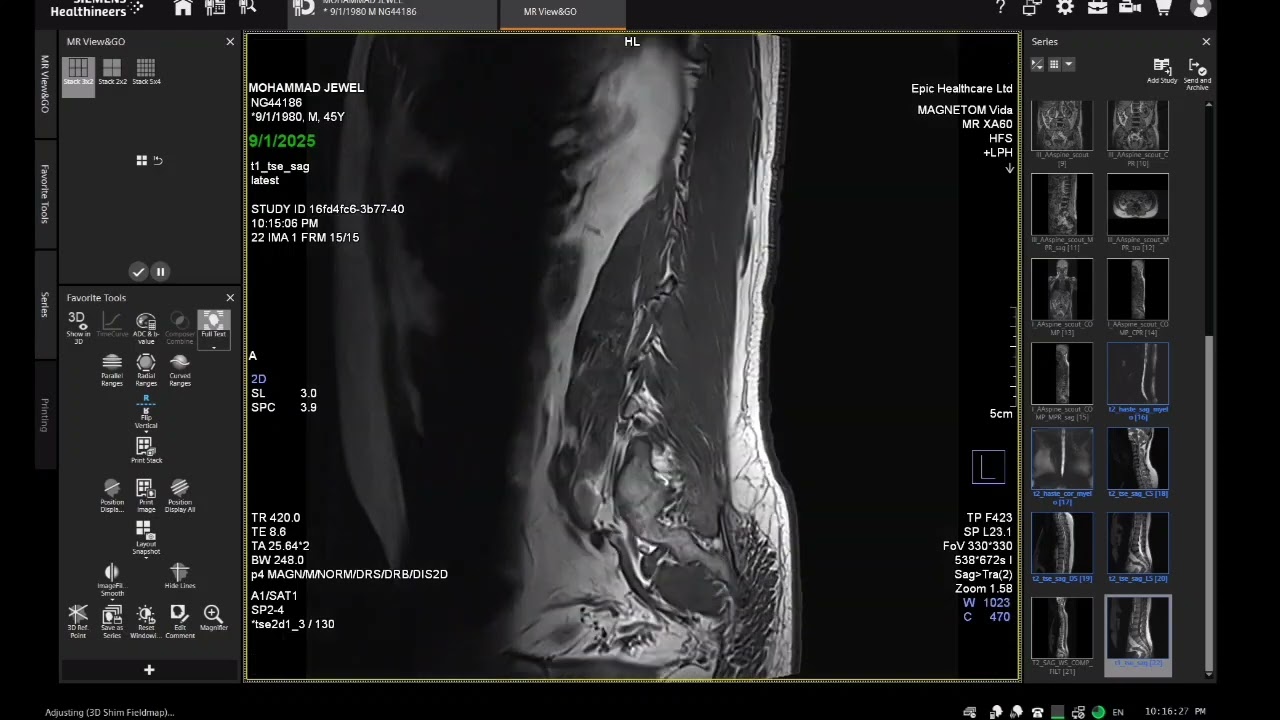Click the Position Display All tool
This screenshot has width=1280, height=720.
[x=180, y=496]
